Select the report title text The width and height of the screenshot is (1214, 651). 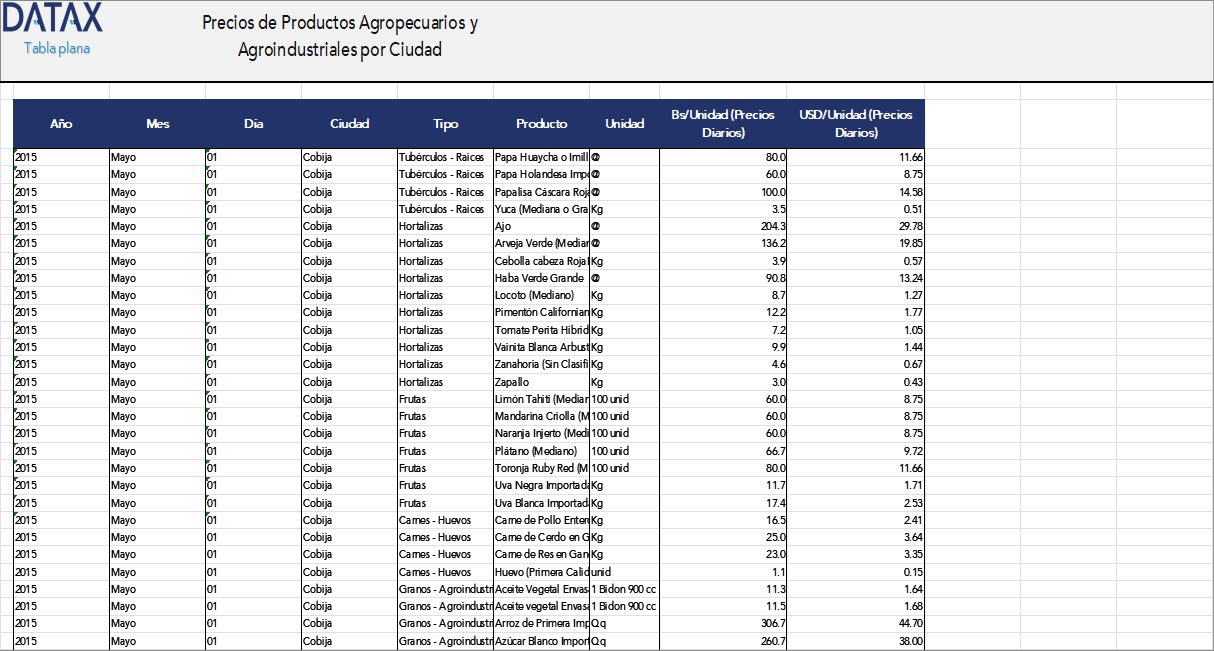pos(341,32)
